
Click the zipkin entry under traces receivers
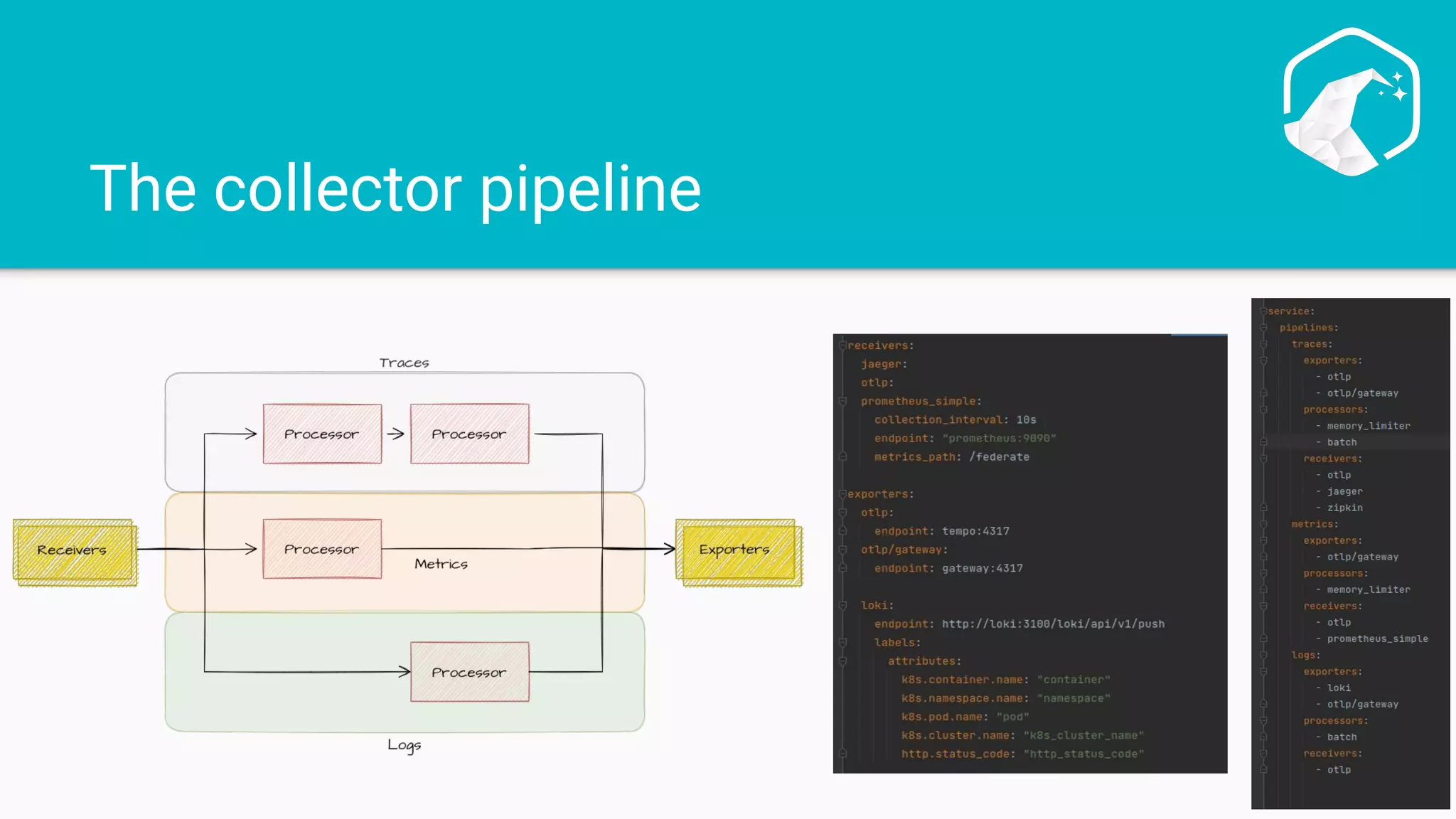[x=1344, y=508]
